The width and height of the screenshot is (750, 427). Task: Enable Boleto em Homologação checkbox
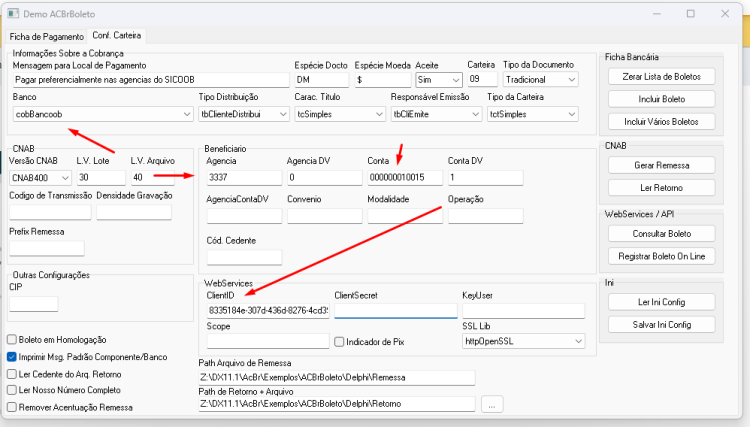(12, 339)
